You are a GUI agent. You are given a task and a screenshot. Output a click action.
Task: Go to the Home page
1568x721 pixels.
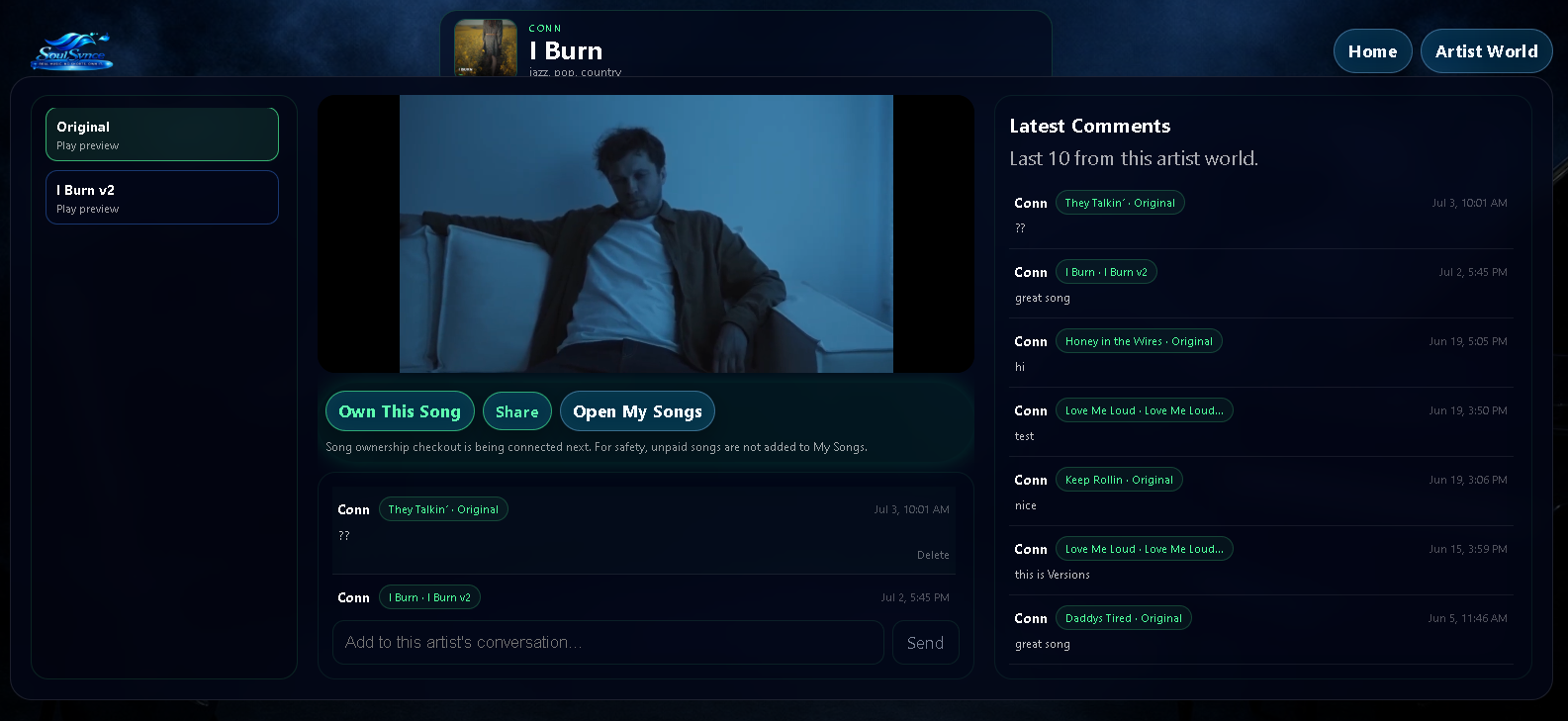1372,51
